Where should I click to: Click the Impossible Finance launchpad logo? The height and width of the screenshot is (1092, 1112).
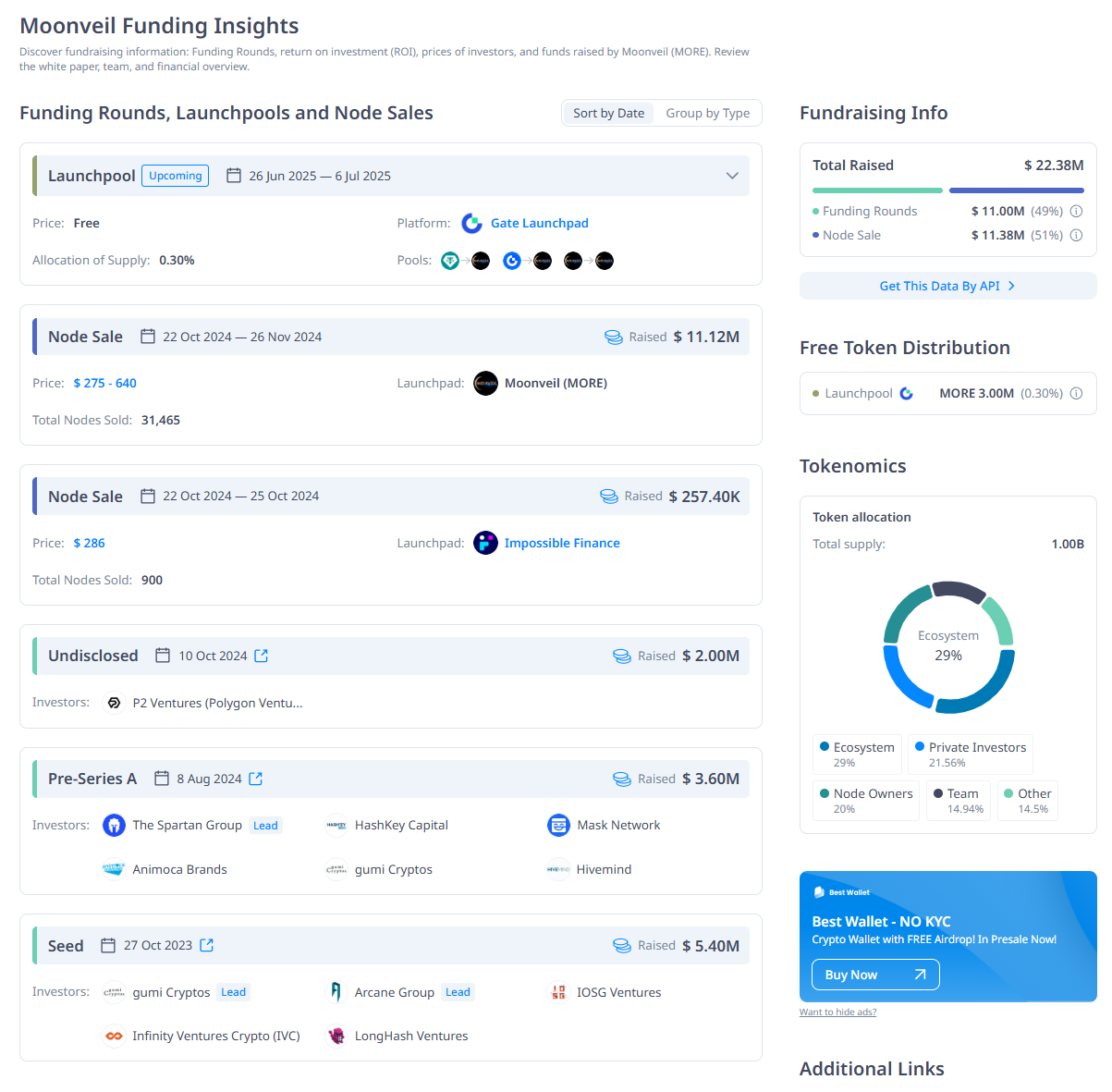485,543
